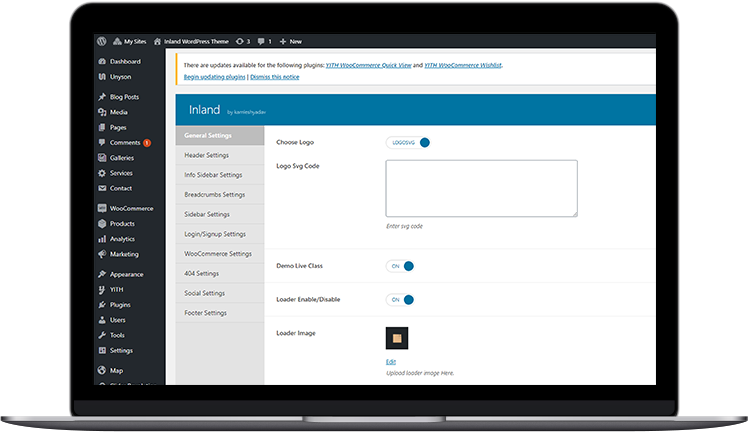Screen dimensions: 748x432
Task: Click the Plugins plug icon
Action: click(102, 305)
